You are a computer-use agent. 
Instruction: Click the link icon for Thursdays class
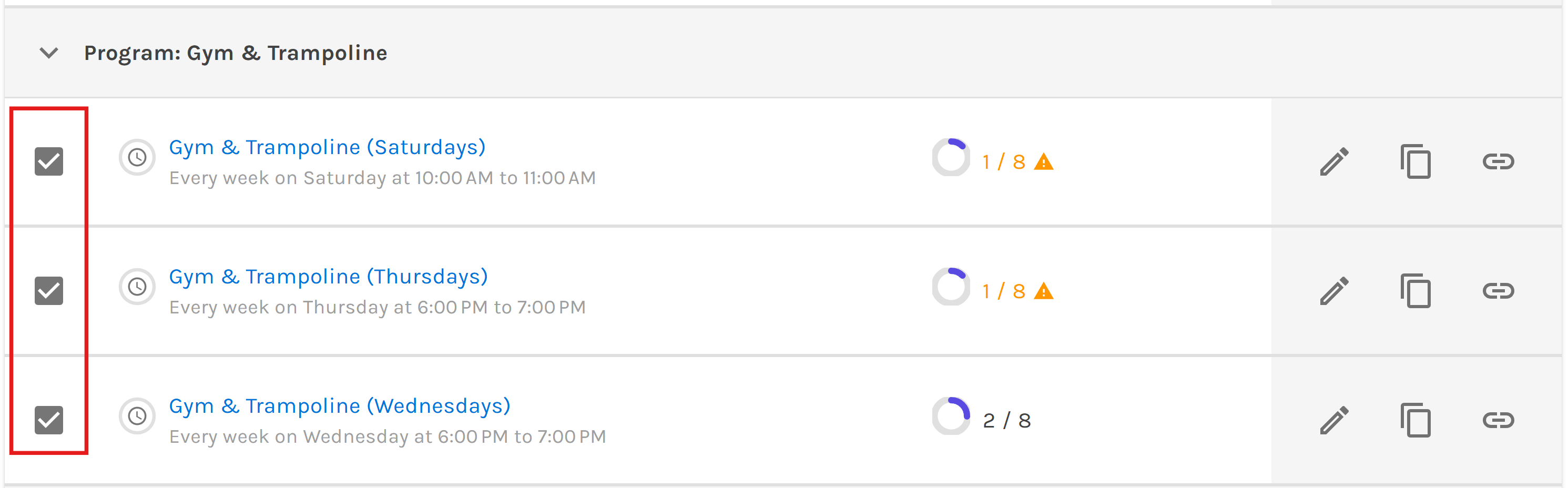coord(1498,291)
